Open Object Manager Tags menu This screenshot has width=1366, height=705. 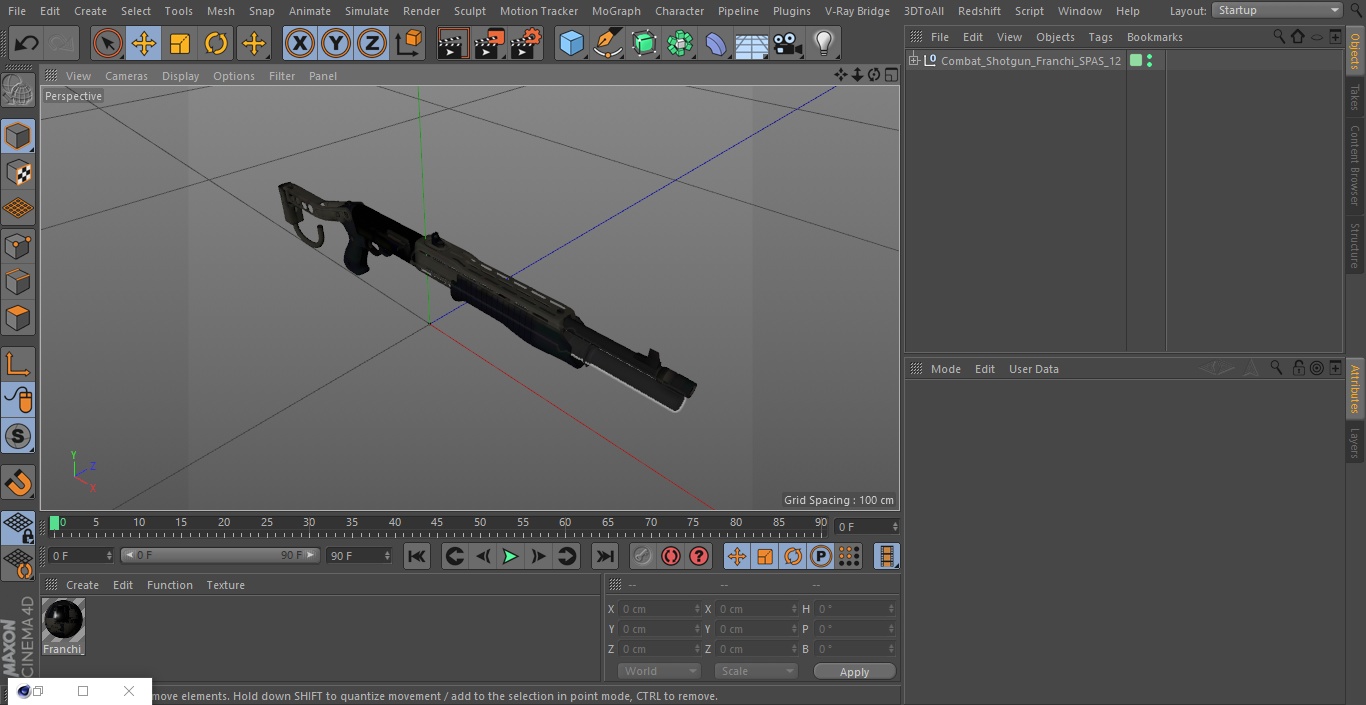(x=1100, y=37)
